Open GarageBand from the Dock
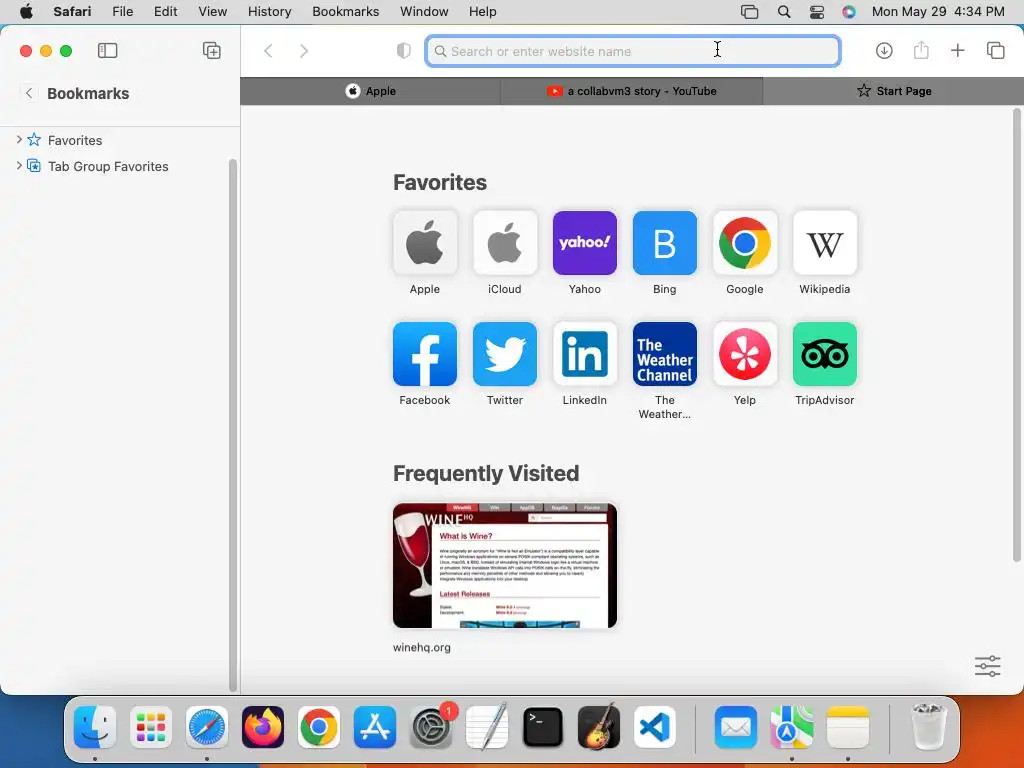This screenshot has width=1024, height=768. [x=599, y=727]
